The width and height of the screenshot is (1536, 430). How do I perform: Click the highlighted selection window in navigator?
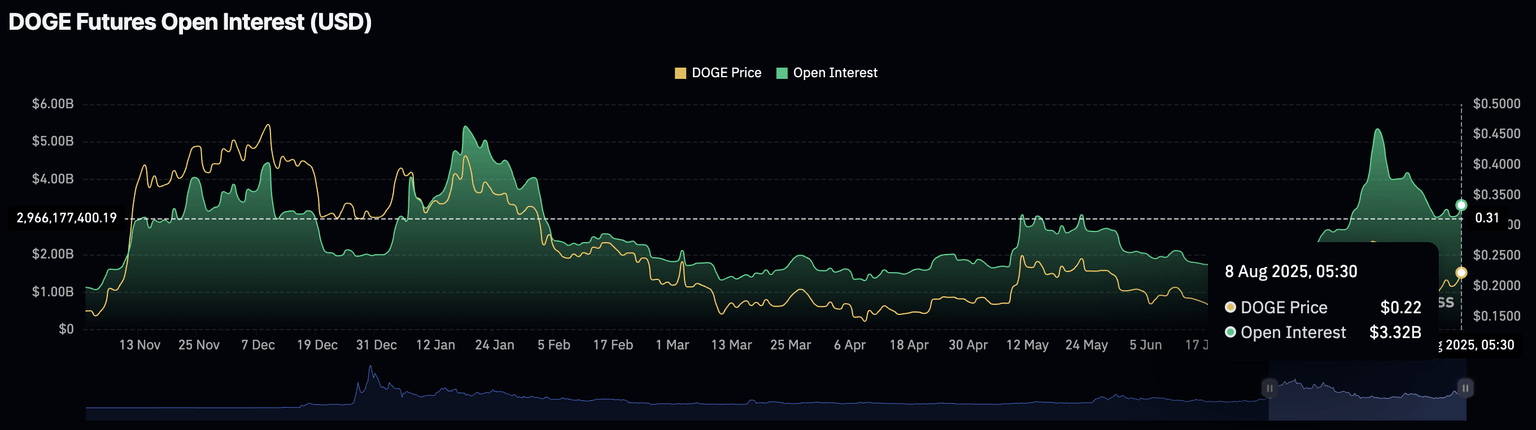pos(1367,397)
